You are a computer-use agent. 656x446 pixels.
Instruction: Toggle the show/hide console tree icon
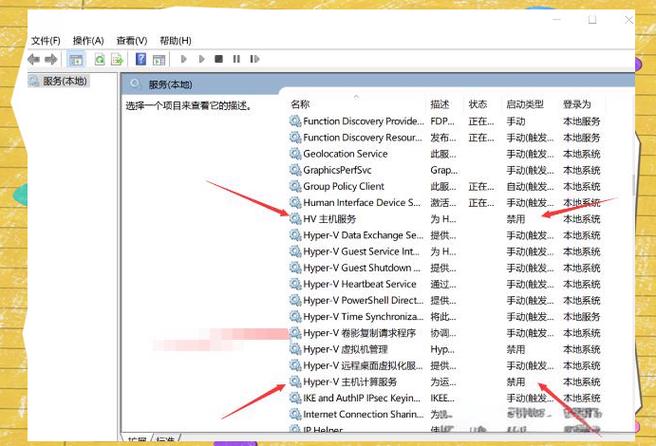tap(76, 59)
